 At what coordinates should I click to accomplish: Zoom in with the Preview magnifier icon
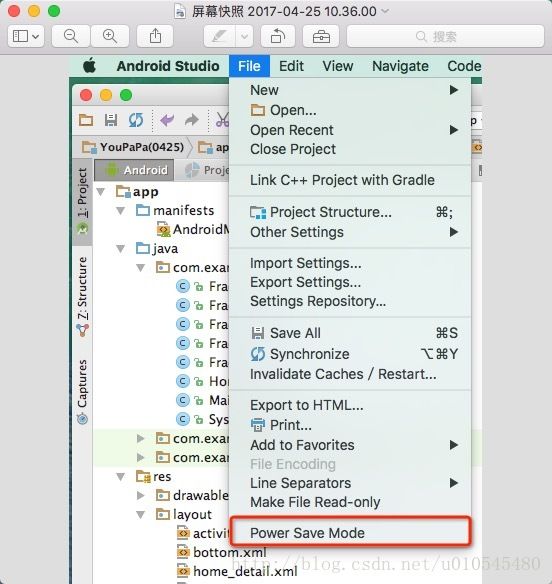(110, 36)
